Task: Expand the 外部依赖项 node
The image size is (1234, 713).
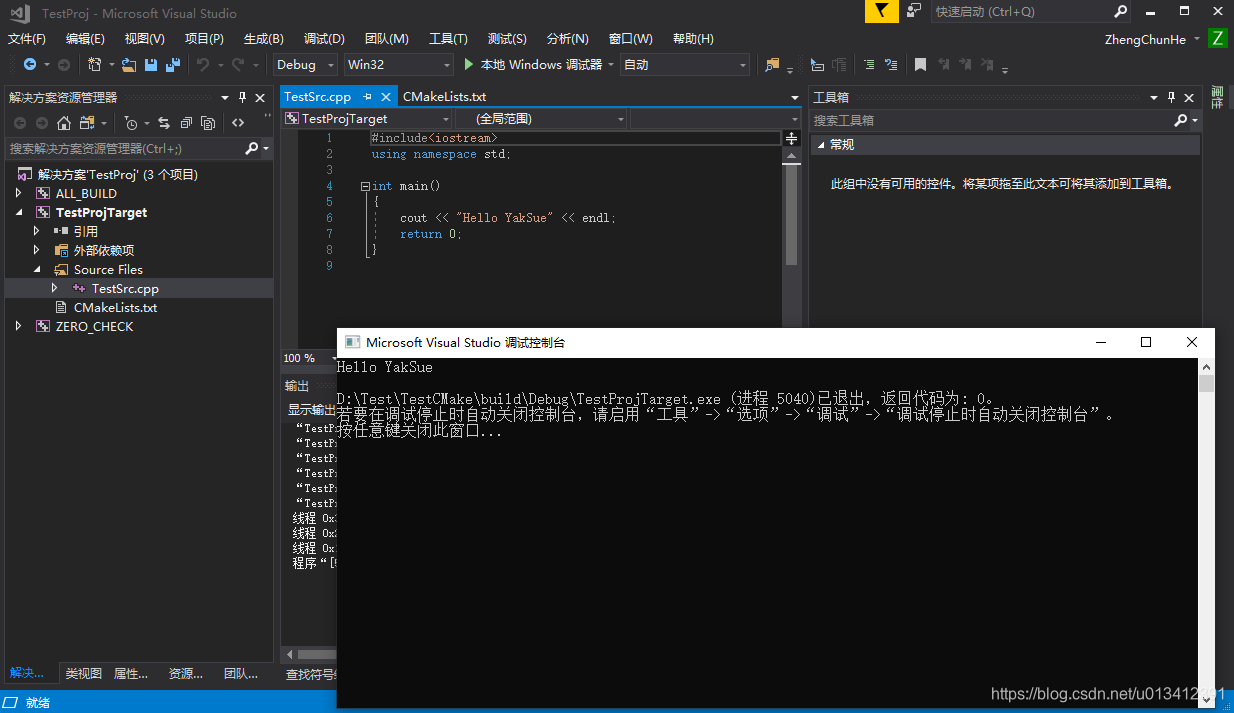Action: (37, 251)
